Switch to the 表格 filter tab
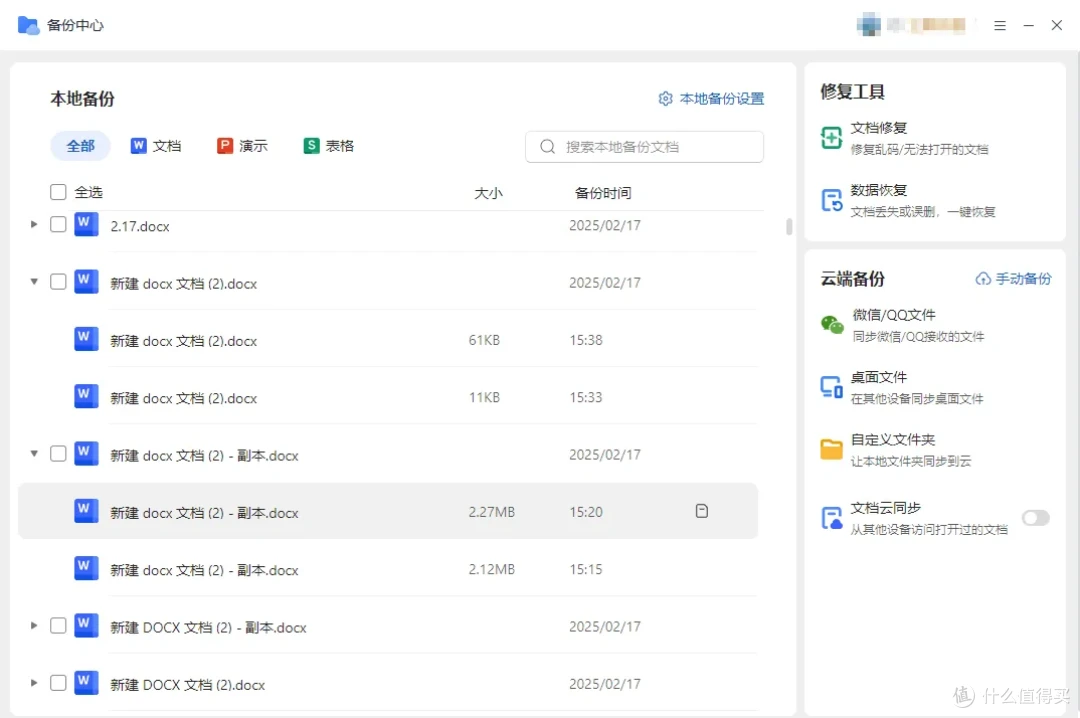The image size is (1080, 718). click(x=329, y=146)
